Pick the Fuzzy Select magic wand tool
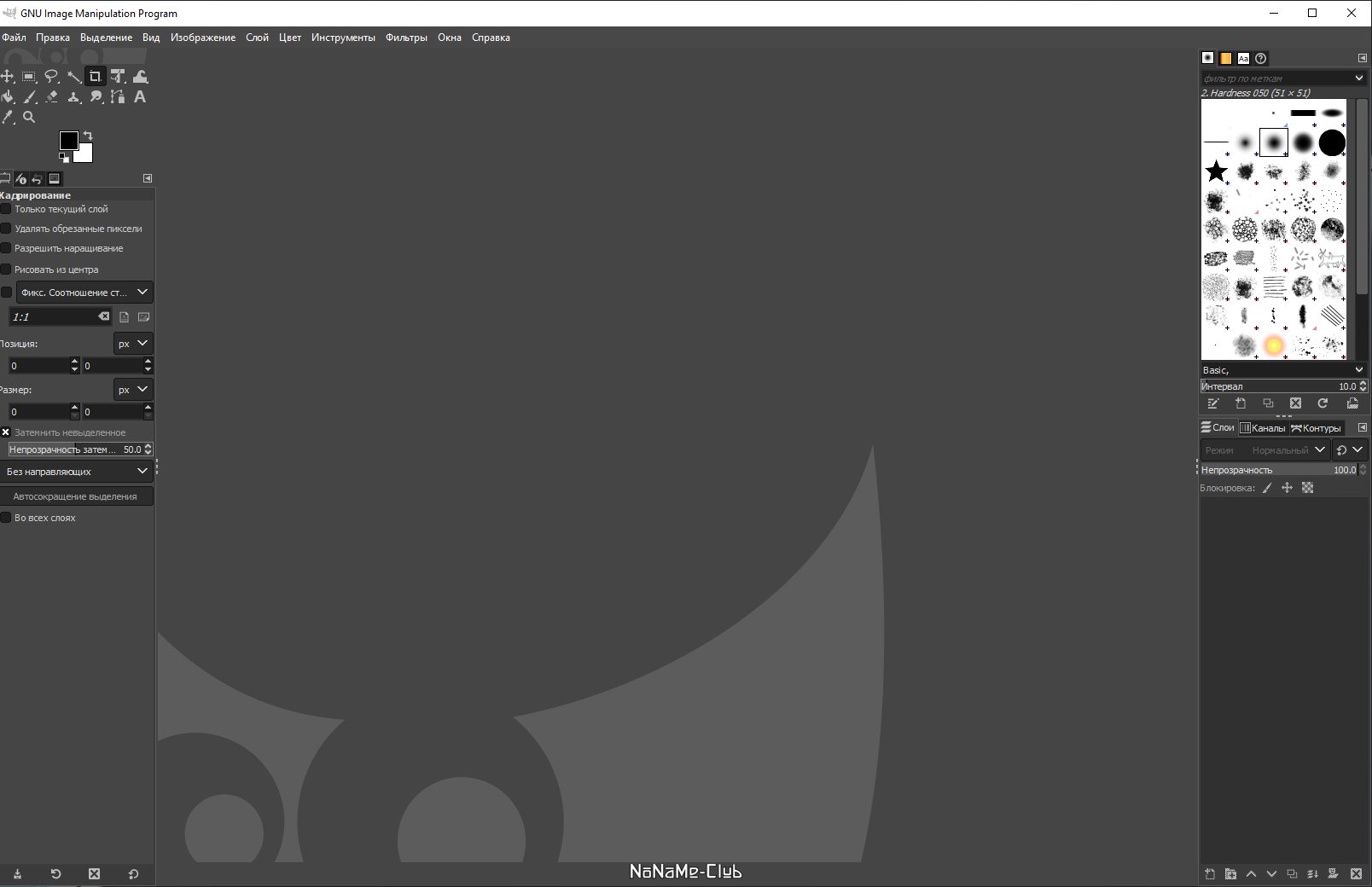The height and width of the screenshot is (887, 1372). 74,77
